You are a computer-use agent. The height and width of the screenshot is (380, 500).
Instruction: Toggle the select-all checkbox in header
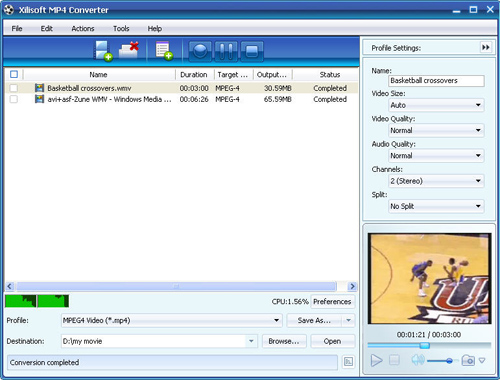point(14,74)
